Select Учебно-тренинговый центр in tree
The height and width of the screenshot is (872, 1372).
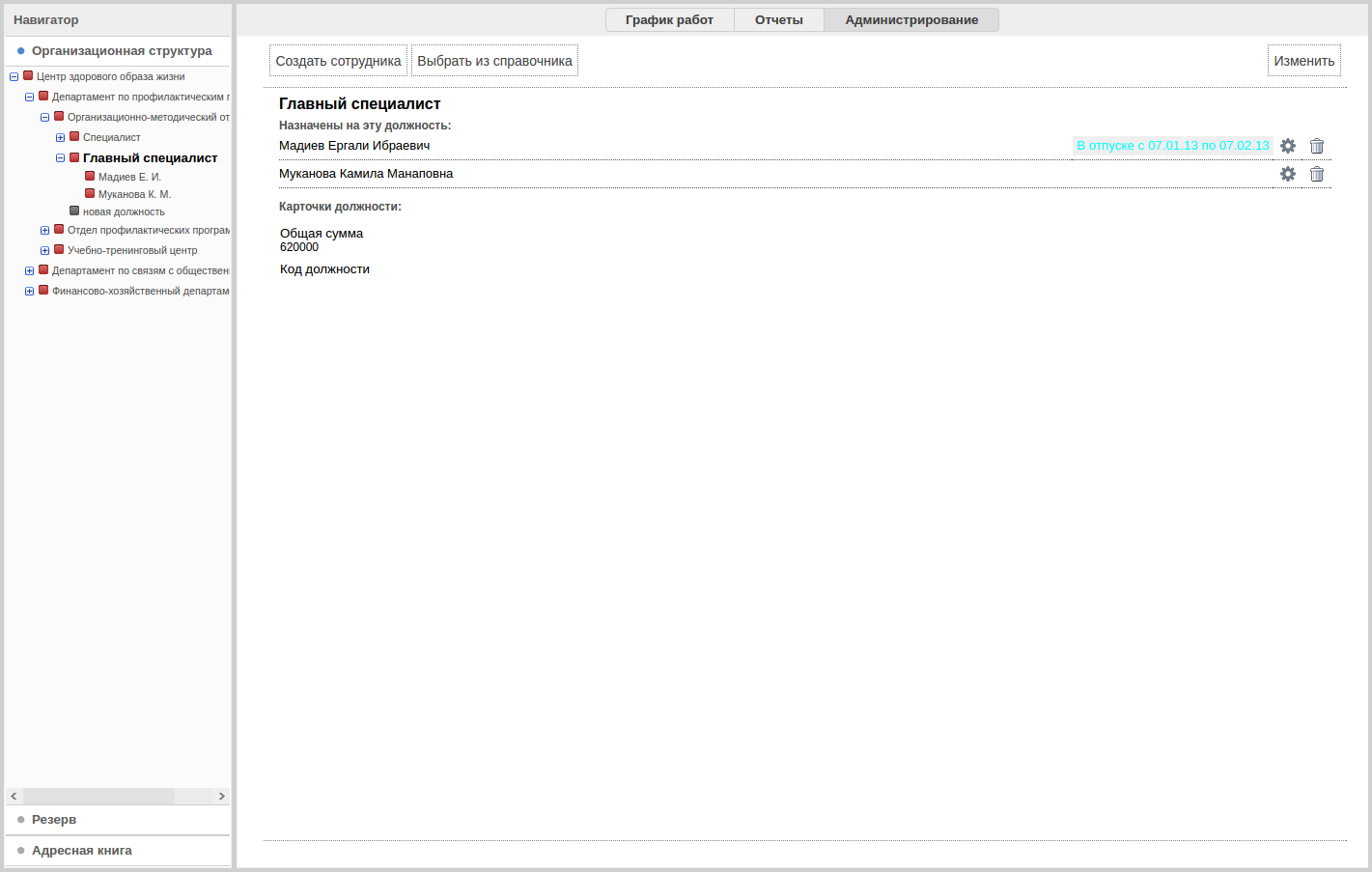click(x=132, y=250)
